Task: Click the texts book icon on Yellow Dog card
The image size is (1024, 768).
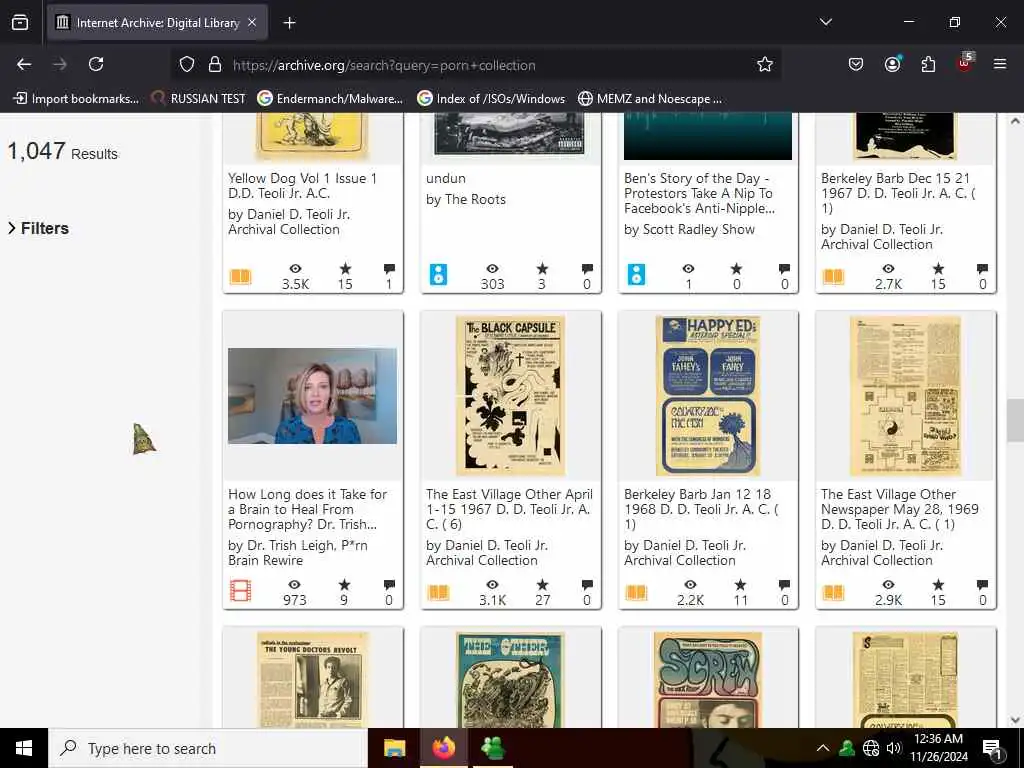Action: (240, 276)
